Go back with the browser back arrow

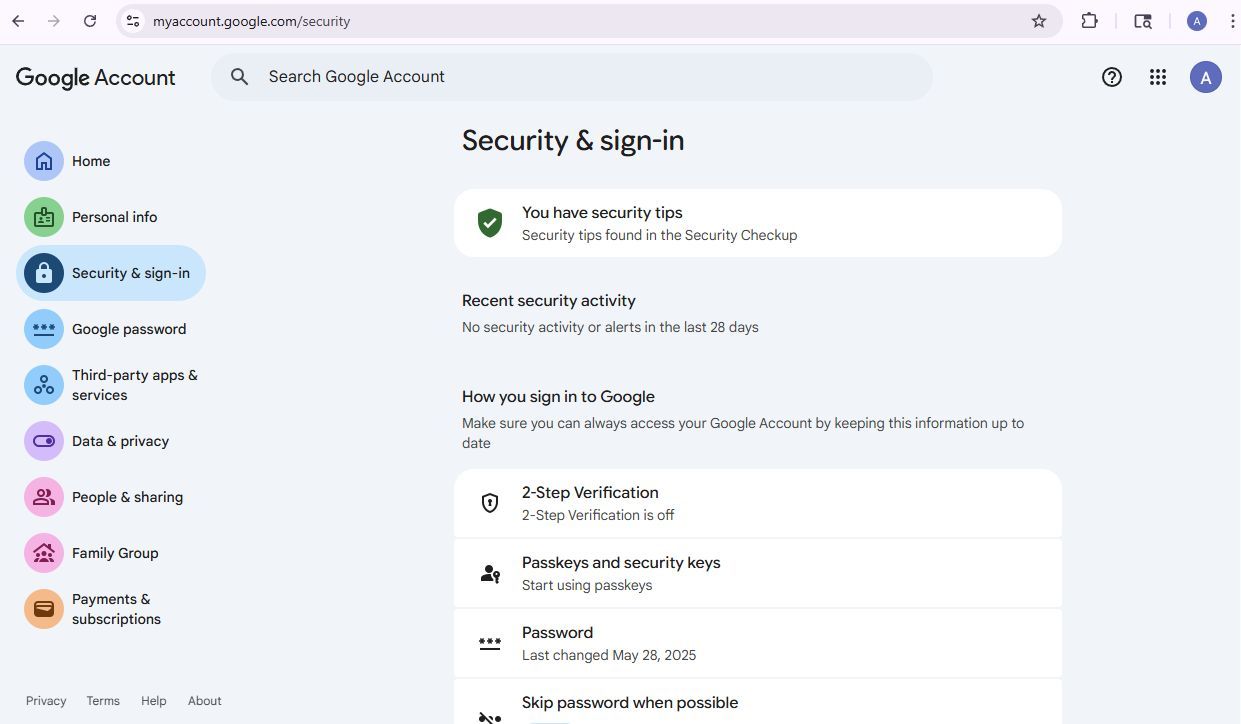point(18,21)
